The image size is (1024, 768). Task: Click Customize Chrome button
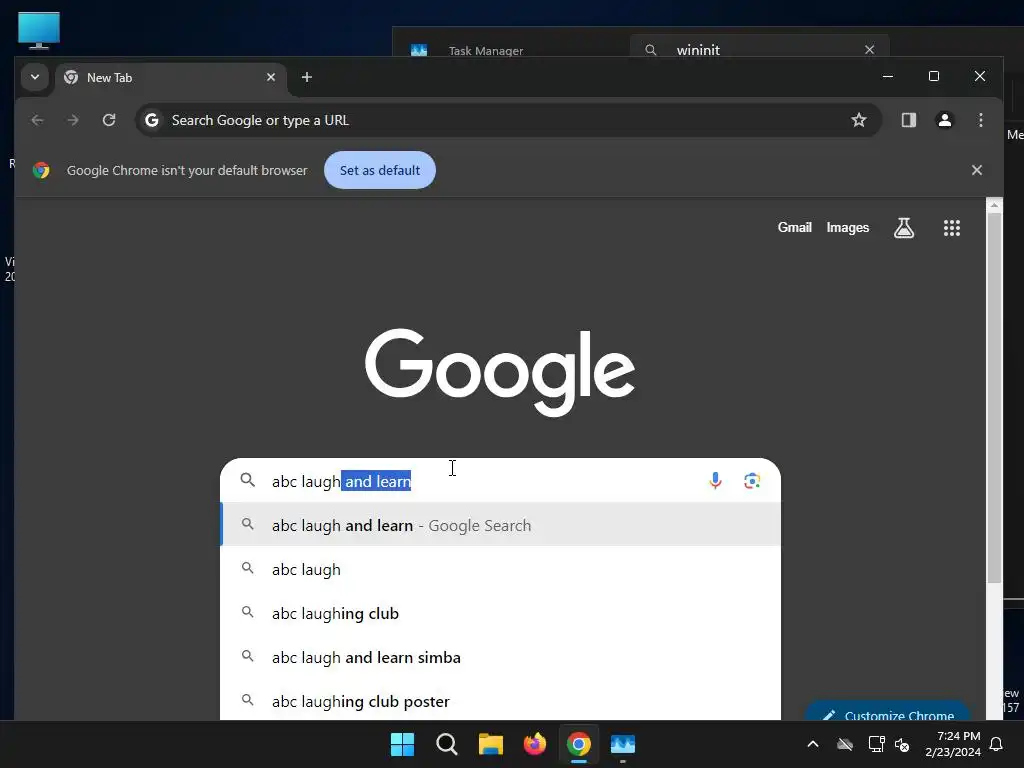(888, 713)
